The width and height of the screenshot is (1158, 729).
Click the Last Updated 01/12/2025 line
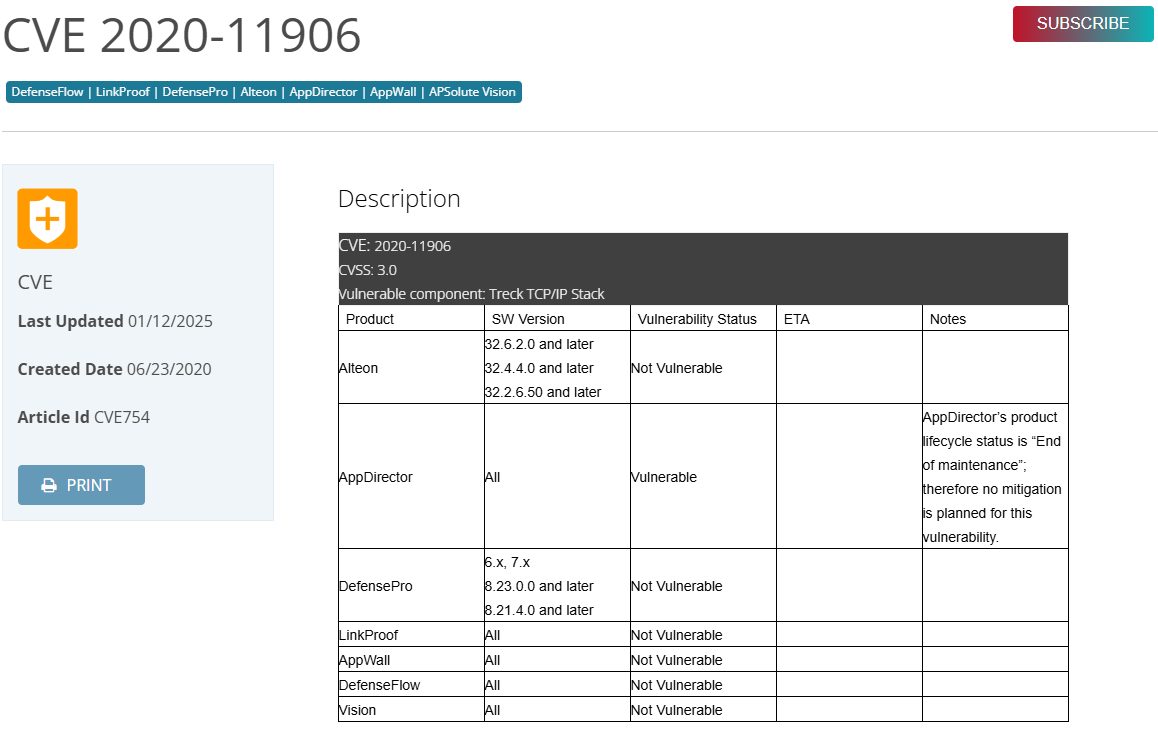(x=115, y=321)
